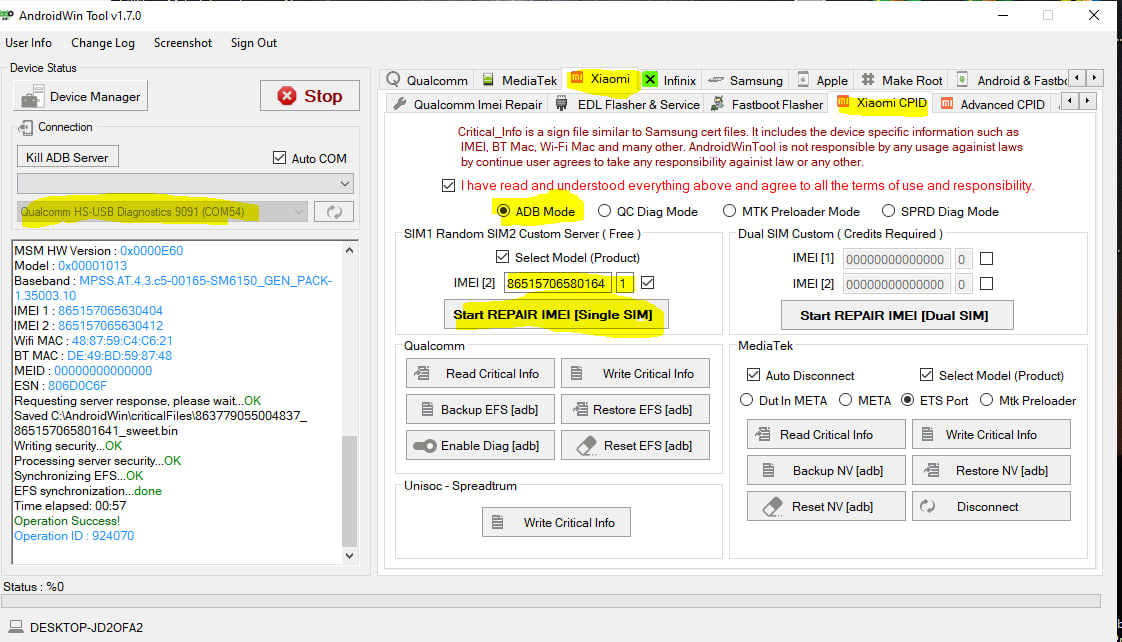1122x642 pixels.
Task: Click the red Stop button
Action: [x=310, y=96]
